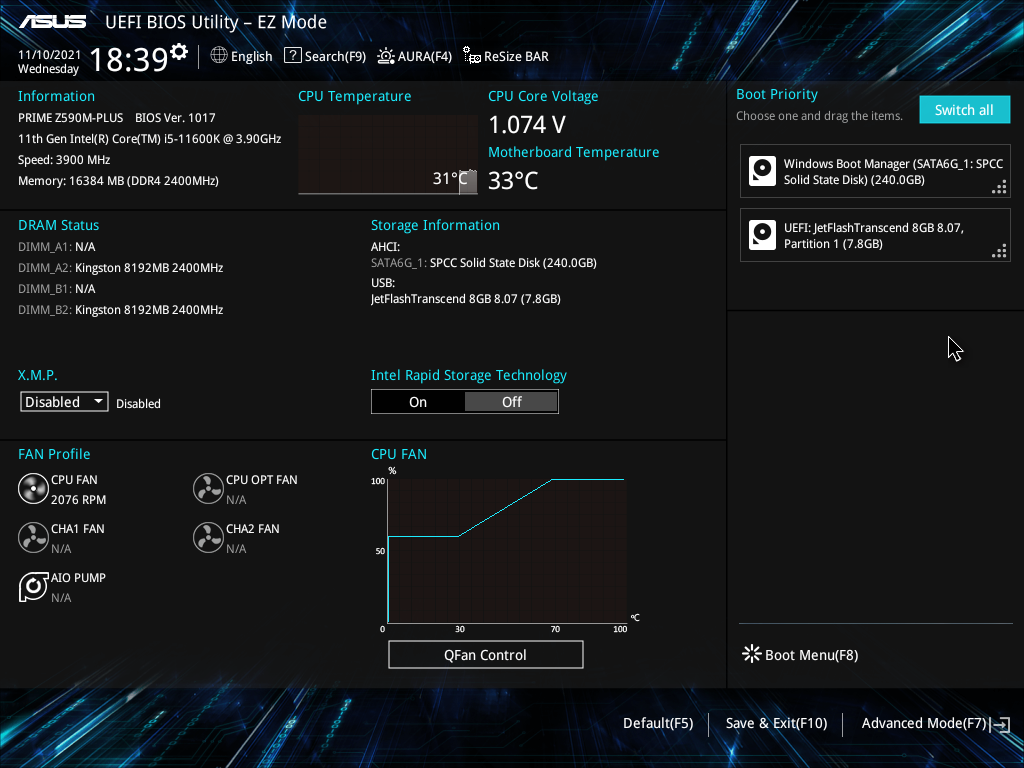Select the AIO PUMP icon

click(x=33, y=586)
